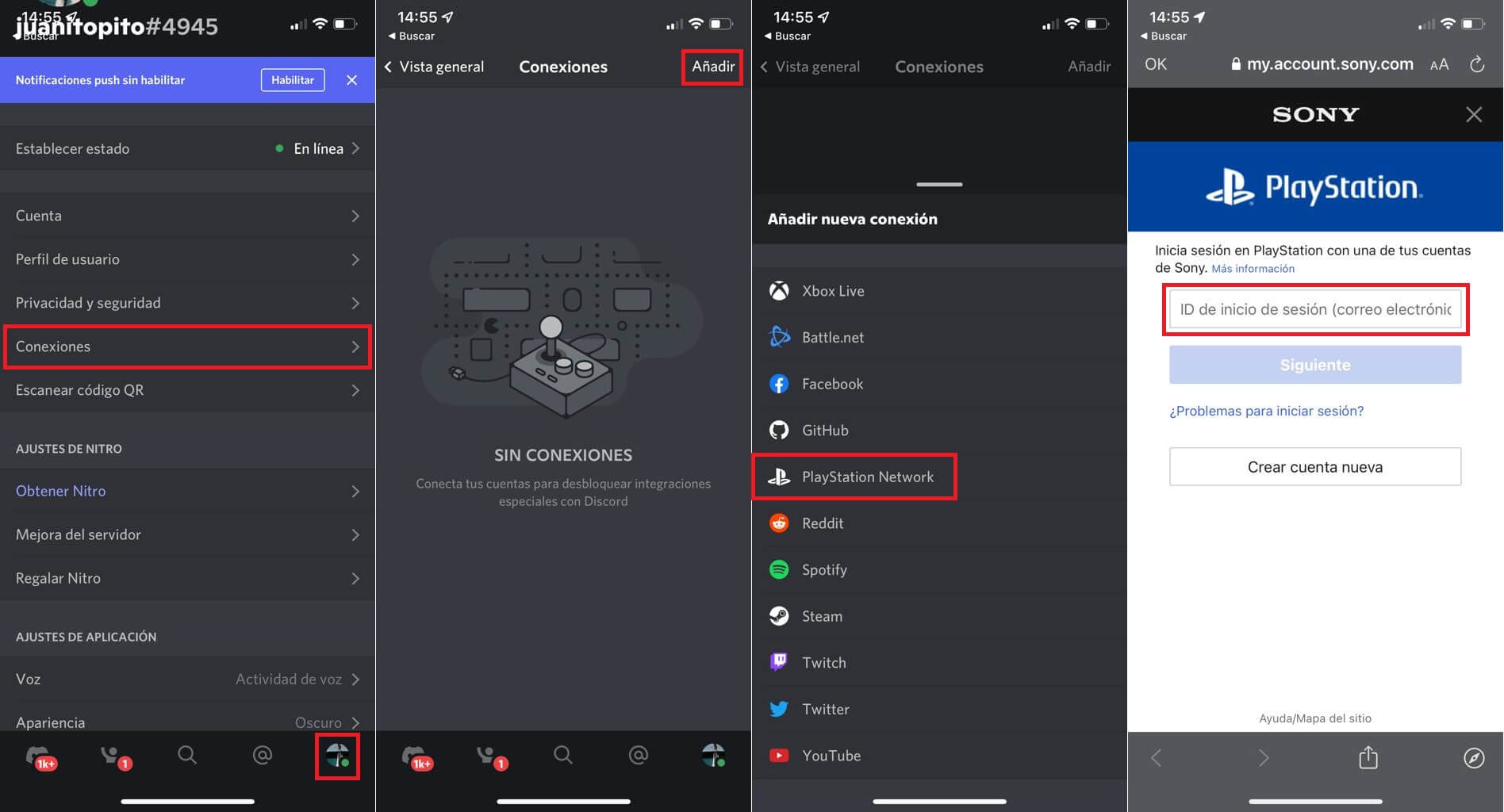Screen dimensions: 1504x812
Task: Close the Sony sign-in dialog
Action: [1474, 115]
